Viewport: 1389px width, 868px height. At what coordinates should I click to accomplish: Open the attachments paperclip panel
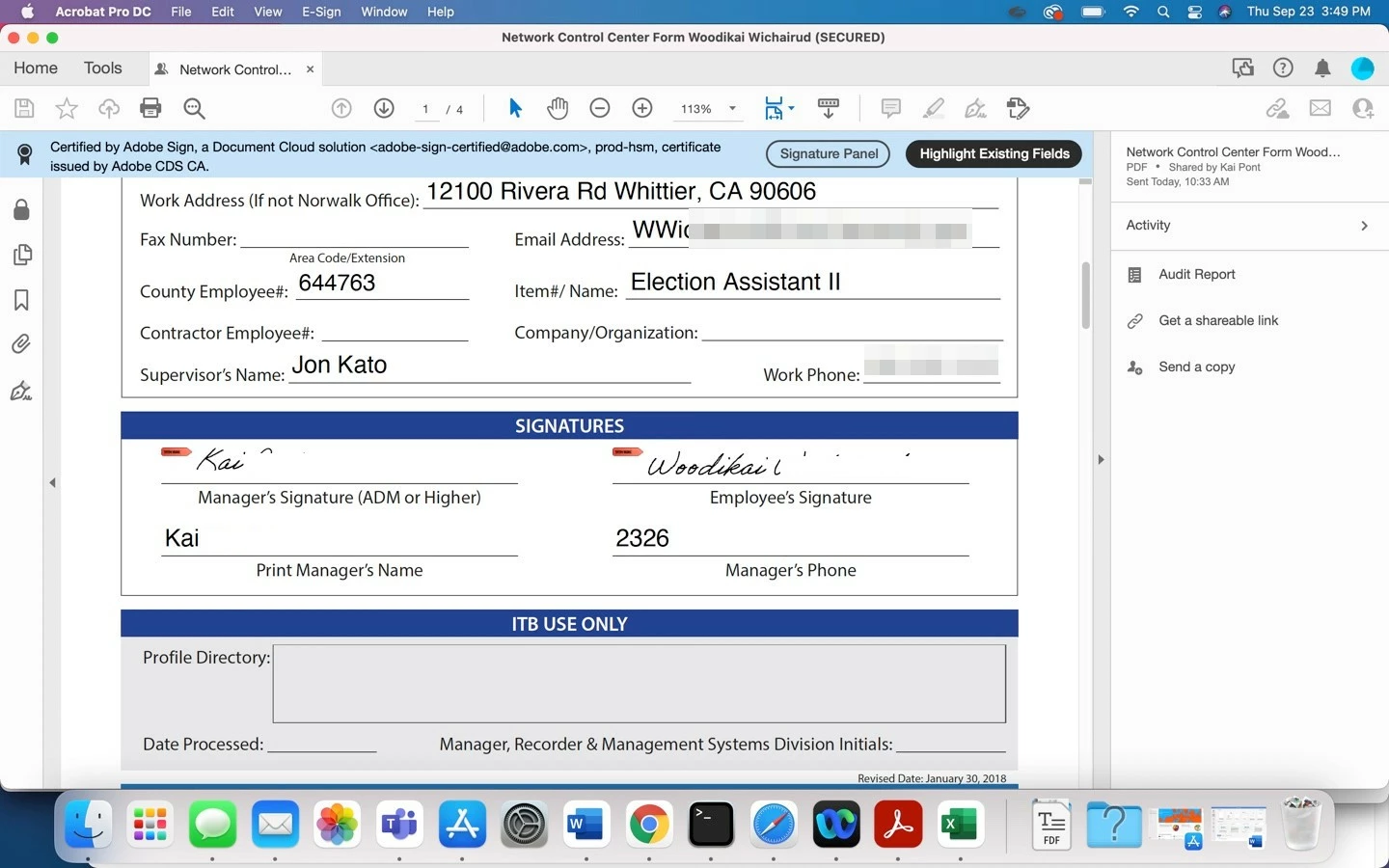(21, 344)
